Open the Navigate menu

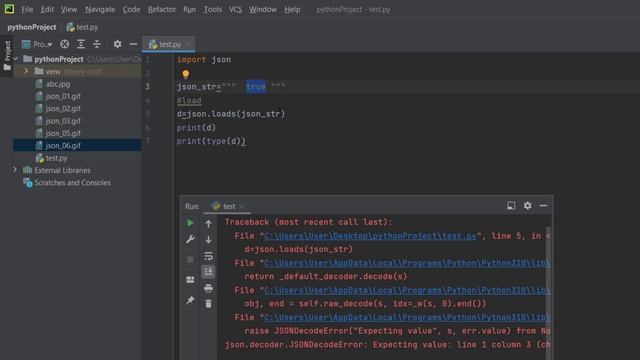[100, 9]
